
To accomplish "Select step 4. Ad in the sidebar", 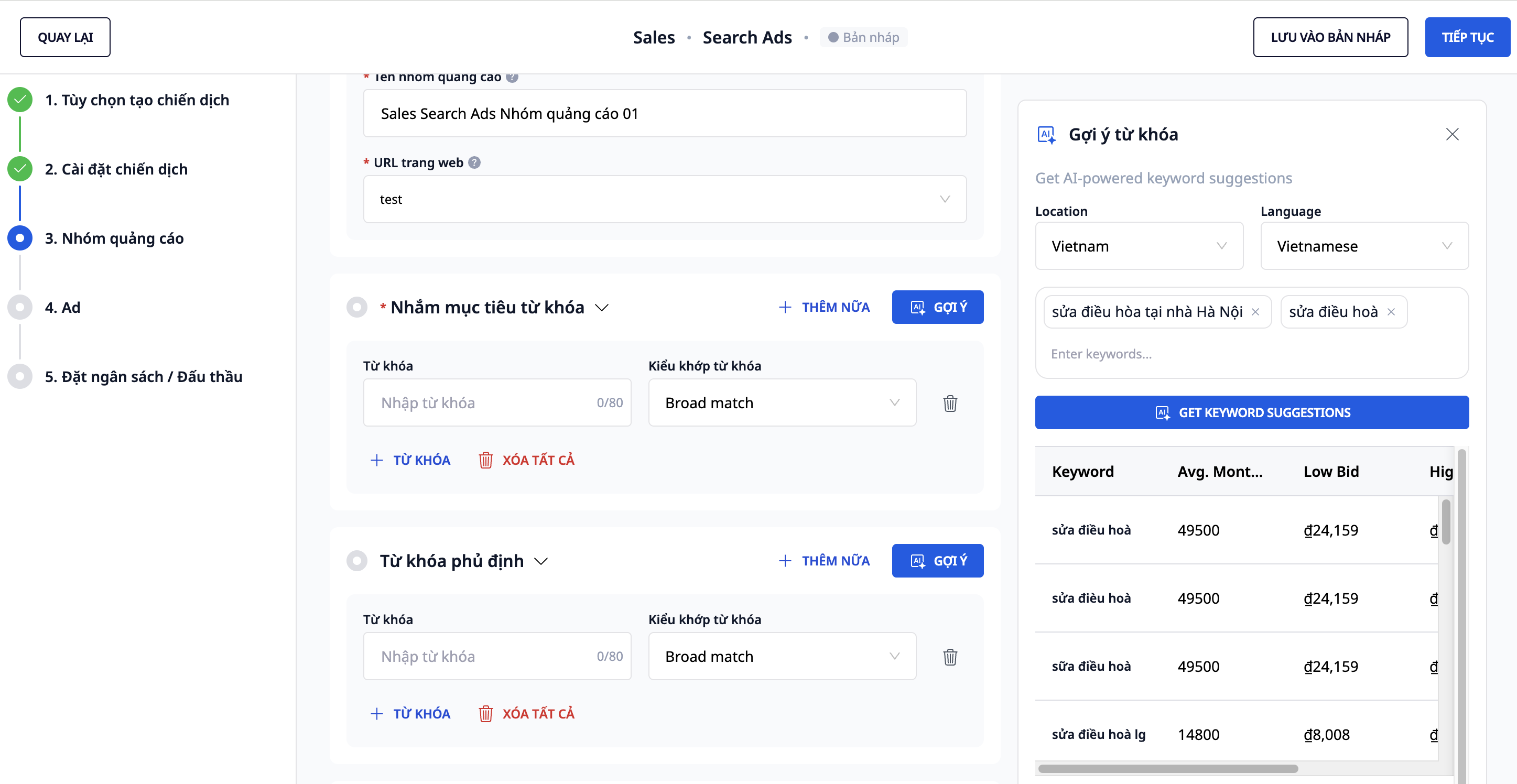I will pyautogui.click(x=62, y=307).
